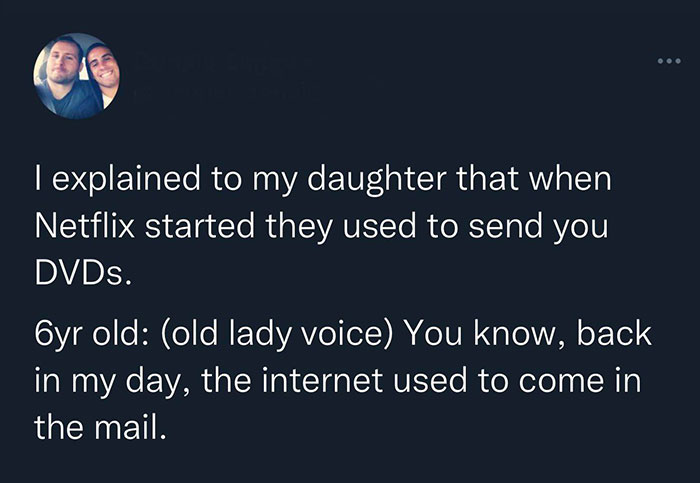Click the word "explained" in first line
Viewport: 700px width, 483px height.
126,179
